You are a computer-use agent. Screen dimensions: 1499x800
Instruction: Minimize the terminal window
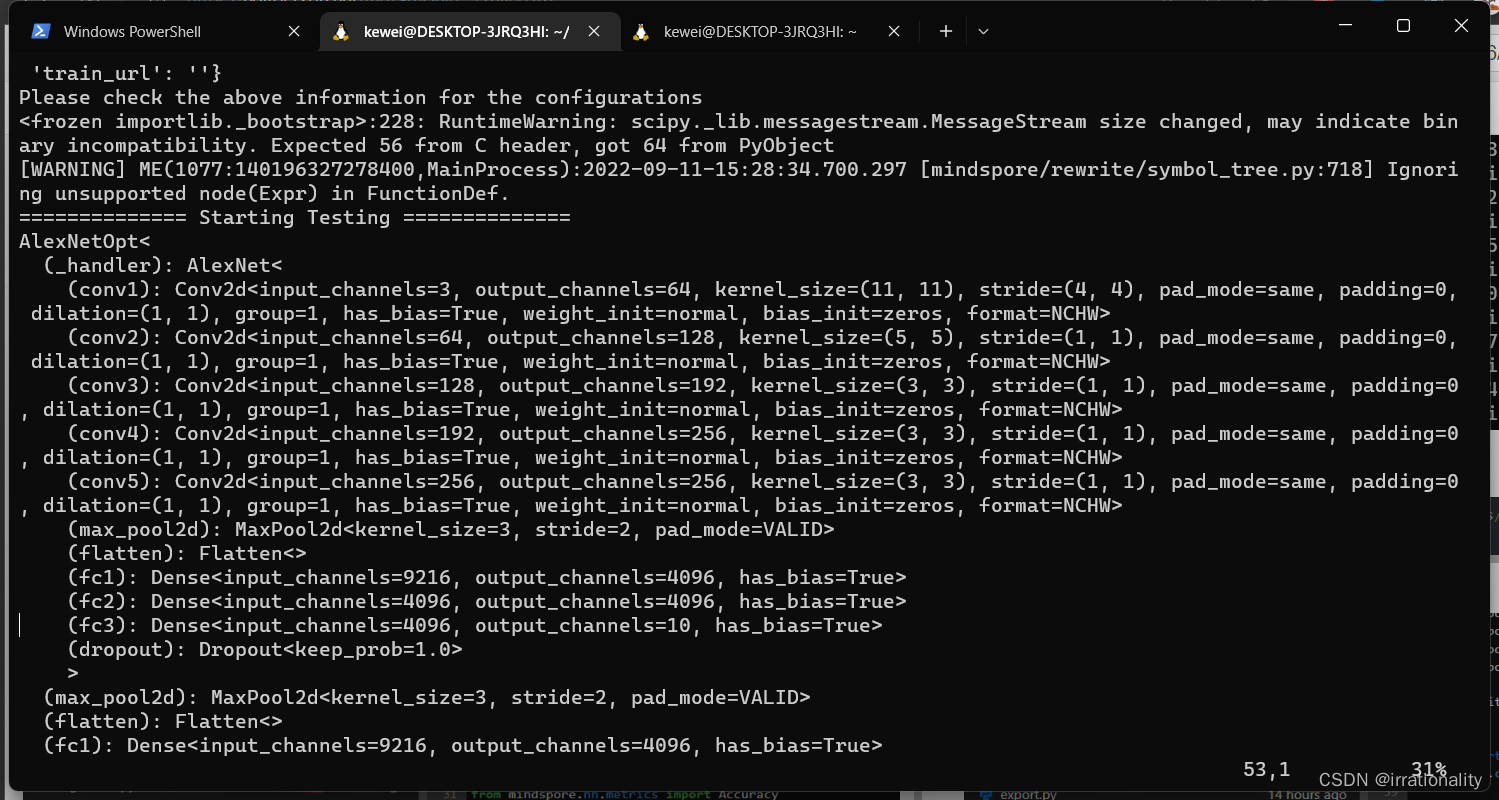1345,26
